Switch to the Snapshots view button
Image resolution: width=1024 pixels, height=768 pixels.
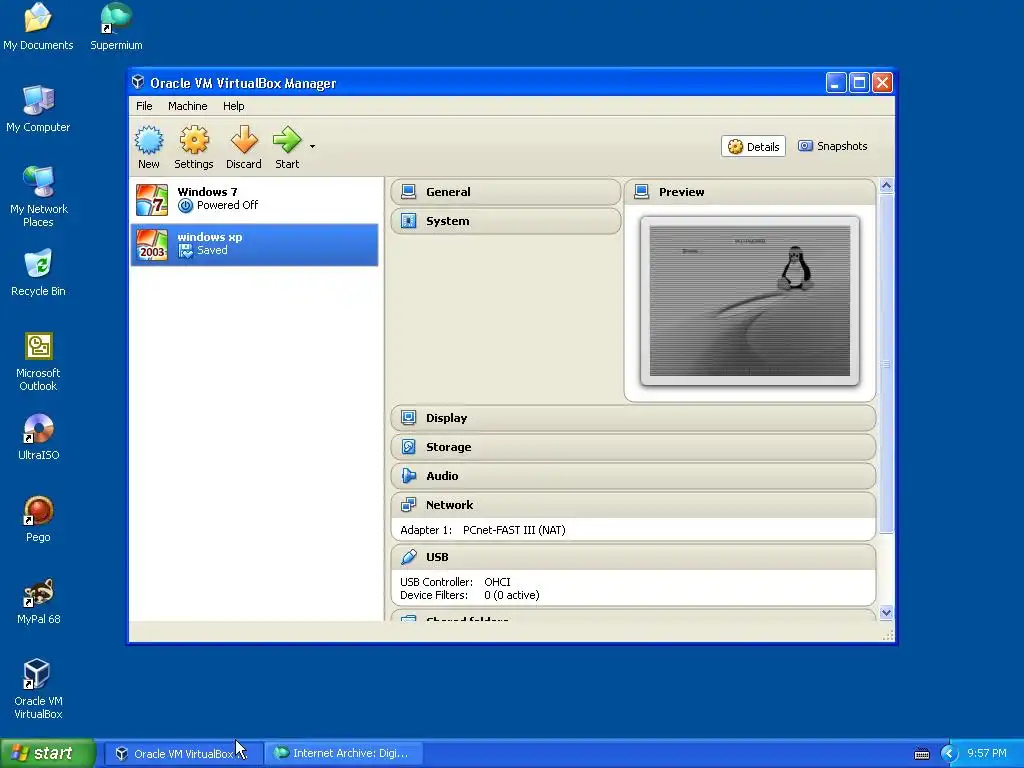pyautogui.click(x=833, y=146)
